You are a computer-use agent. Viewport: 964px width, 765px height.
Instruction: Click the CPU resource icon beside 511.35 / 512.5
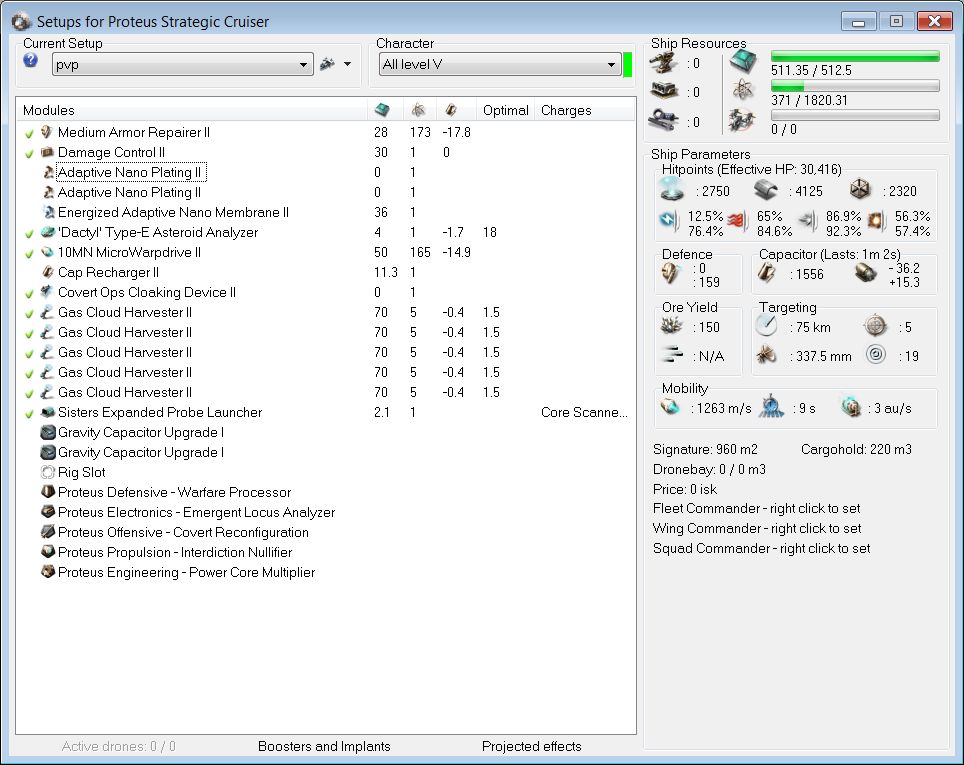[744, 61]
